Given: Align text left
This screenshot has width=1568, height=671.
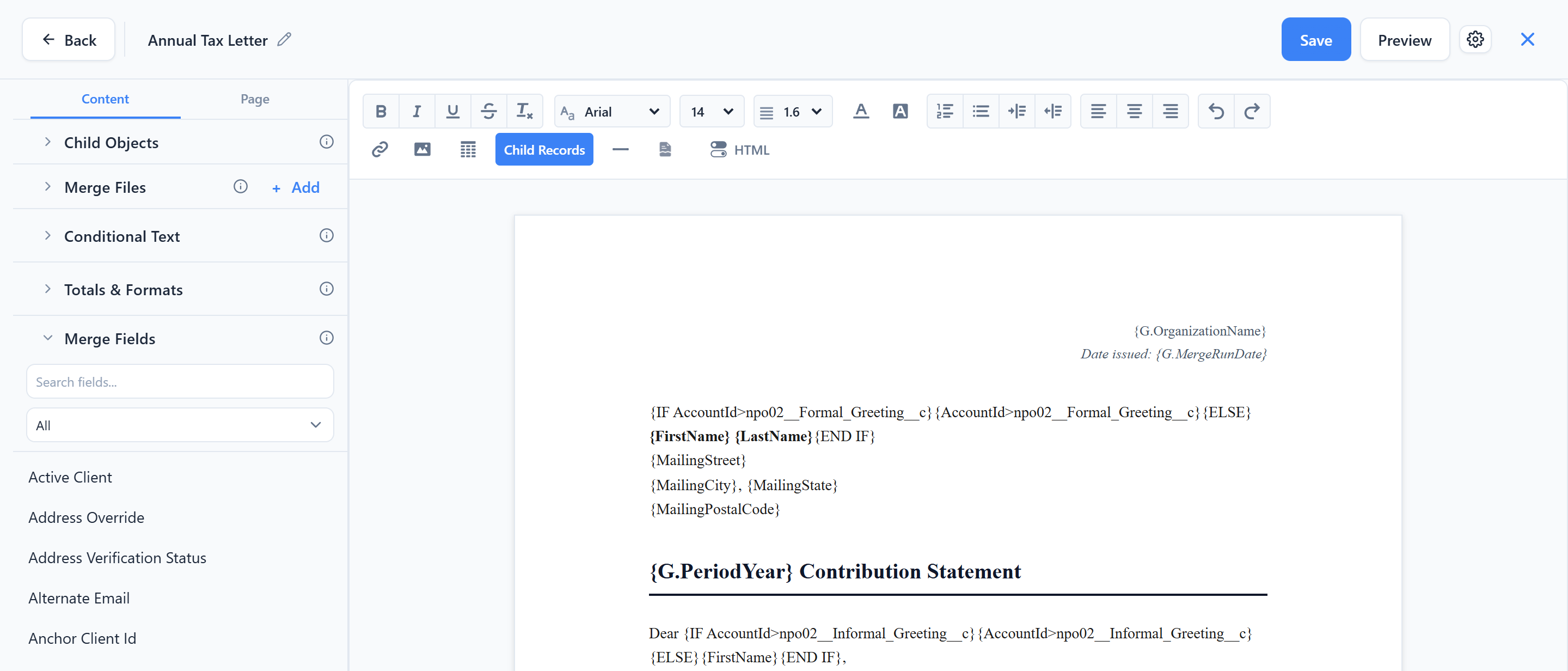Looking at the screenshot, I should (x=1098, y=112).
